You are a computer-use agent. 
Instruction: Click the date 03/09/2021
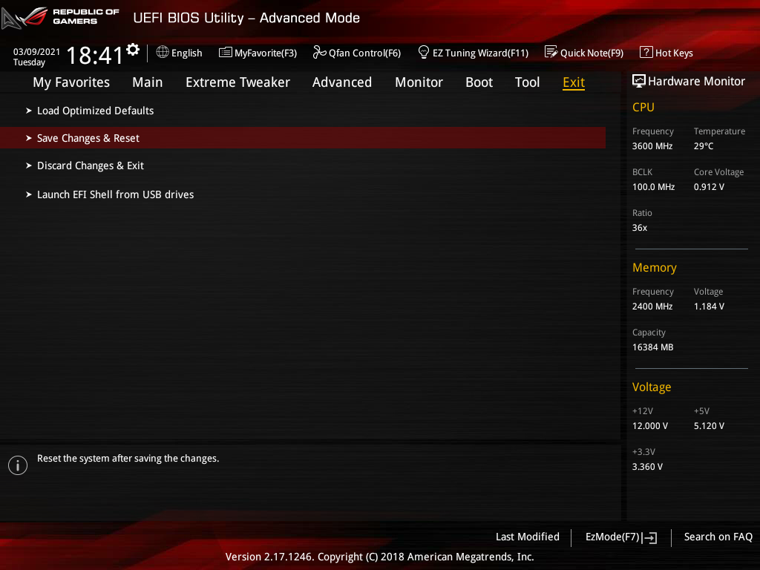click(36, 52)
